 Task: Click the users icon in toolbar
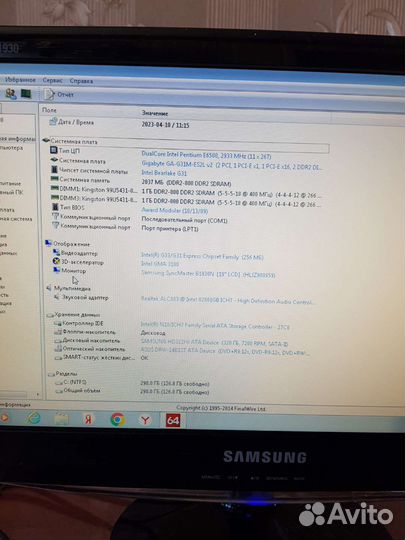[x=11, y=93]
